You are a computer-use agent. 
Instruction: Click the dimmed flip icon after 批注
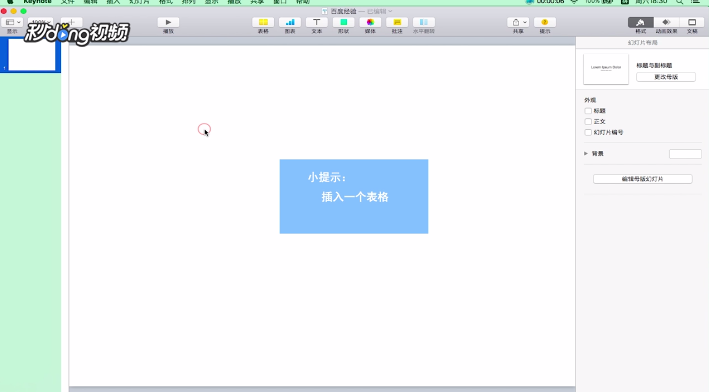(424, 22)
